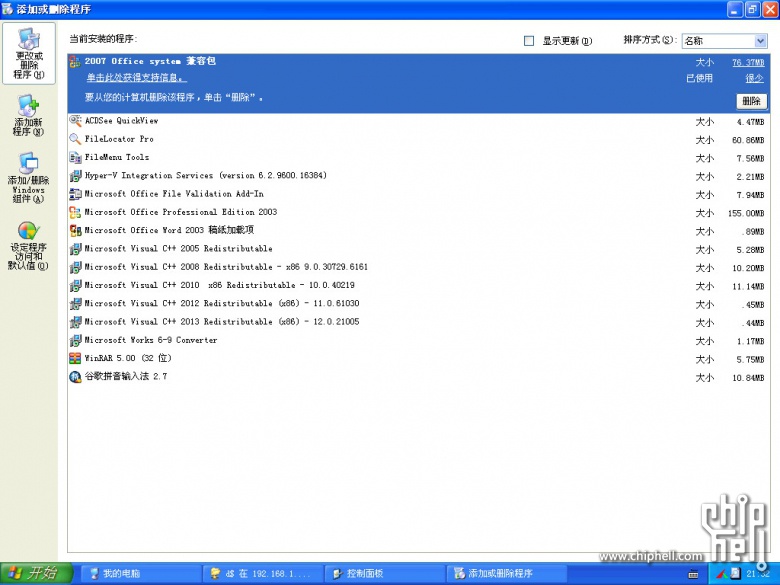The image size is (780, 585).
Task: Open the Start button on taskbar
Action: coord(36,574)
